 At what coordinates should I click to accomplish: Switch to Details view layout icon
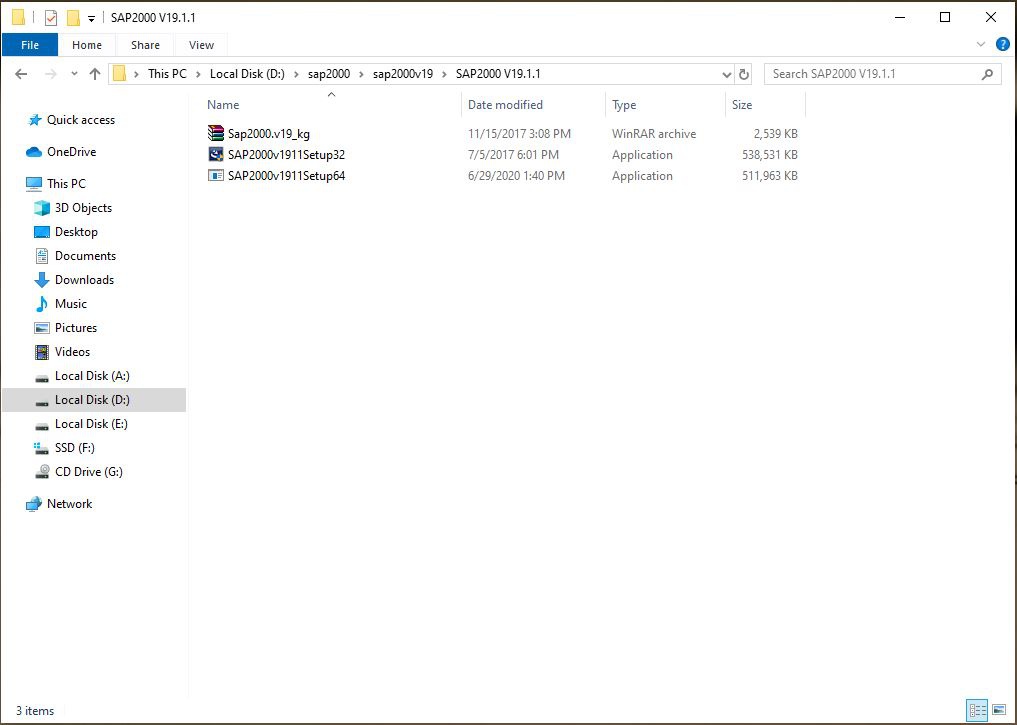(x=977, y=710)
